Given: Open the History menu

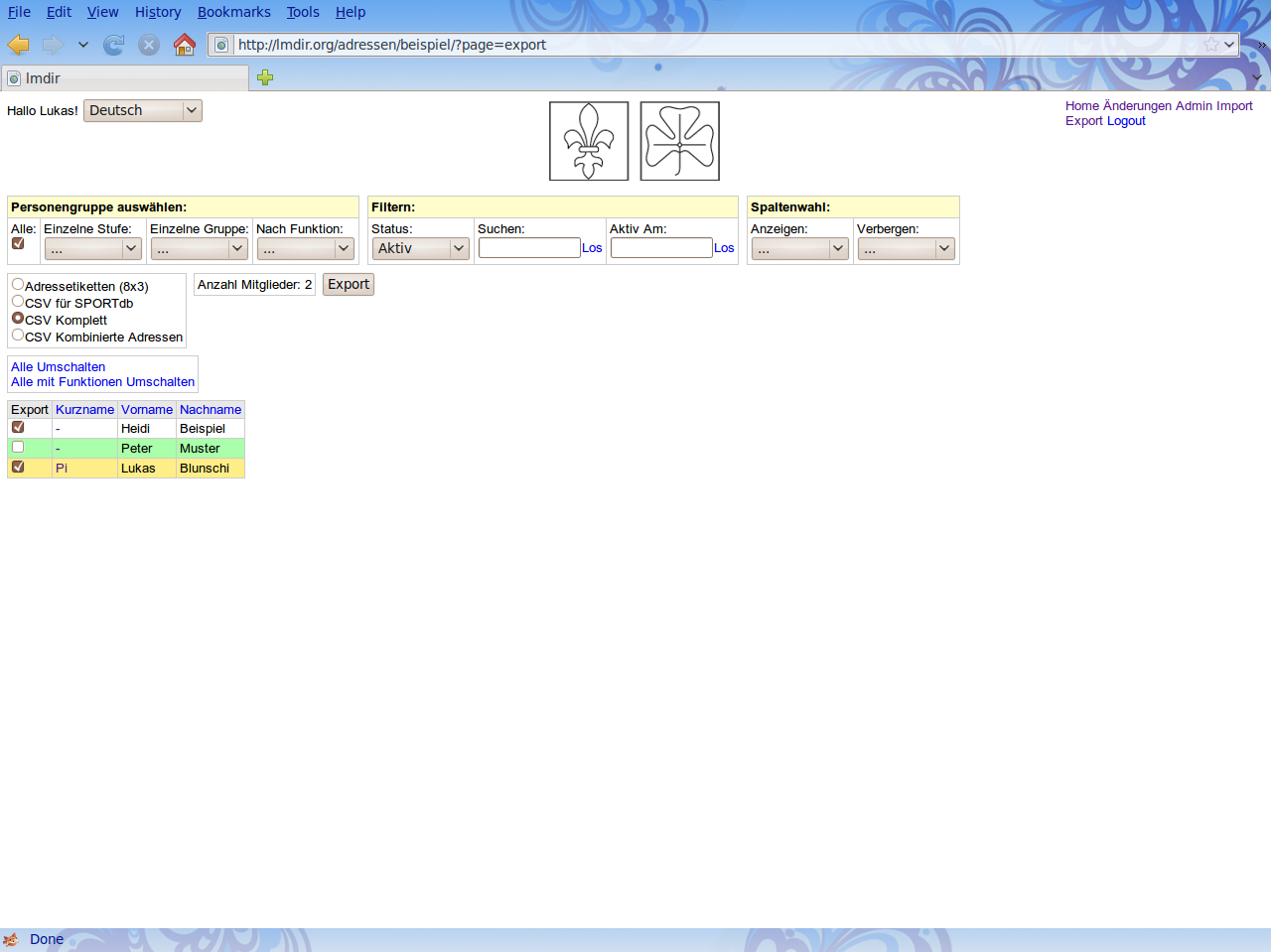Looking at the screenshot, I should tap(158, 12).
